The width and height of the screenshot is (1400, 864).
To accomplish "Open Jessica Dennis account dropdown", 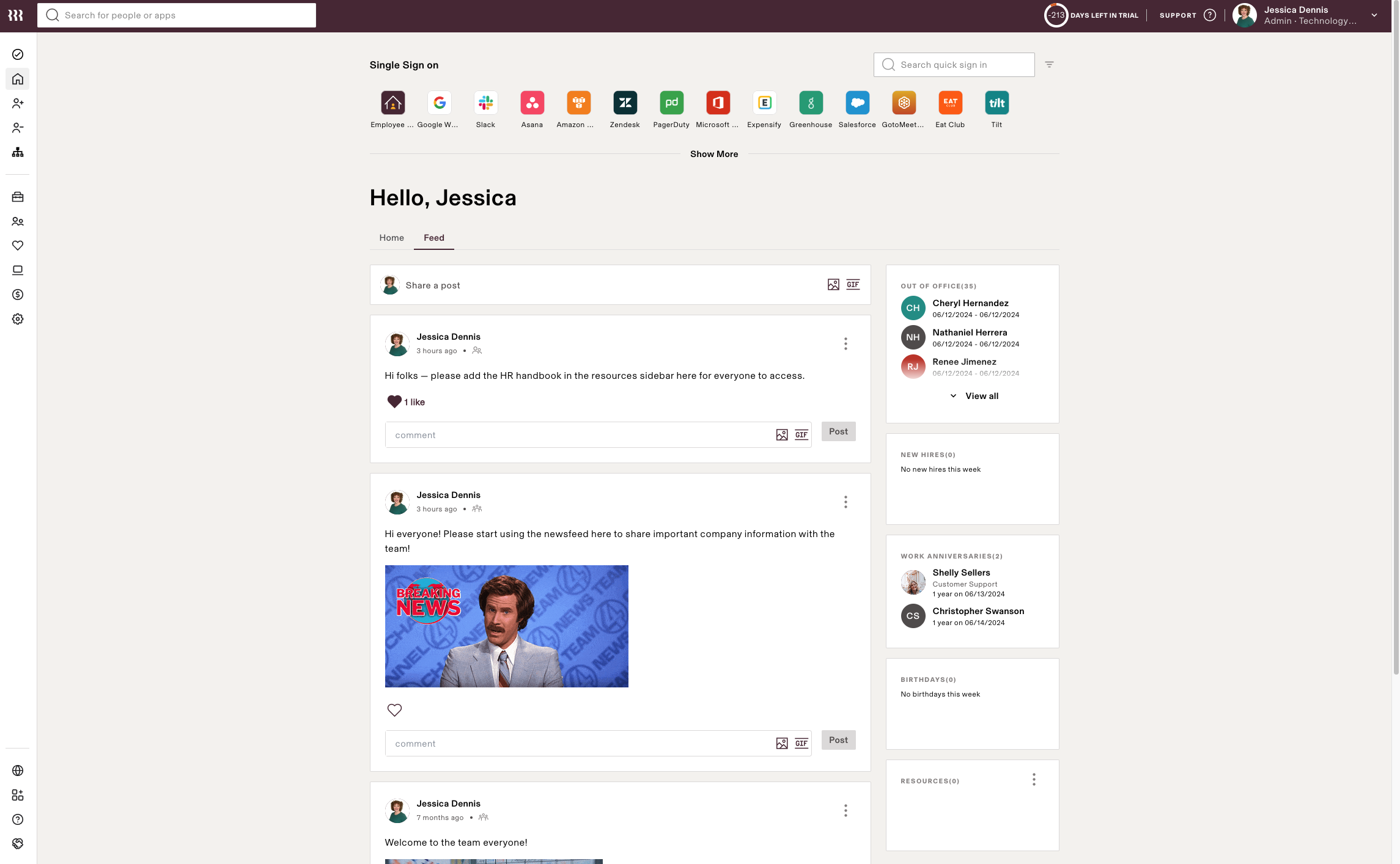I will coord(1374,15).
